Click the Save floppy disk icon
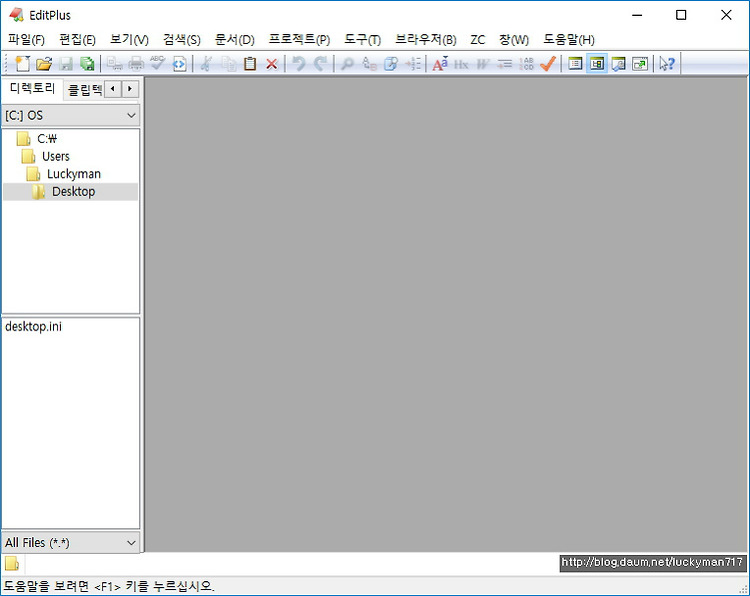This screenshot has height=596, width=750. point(66,64)
